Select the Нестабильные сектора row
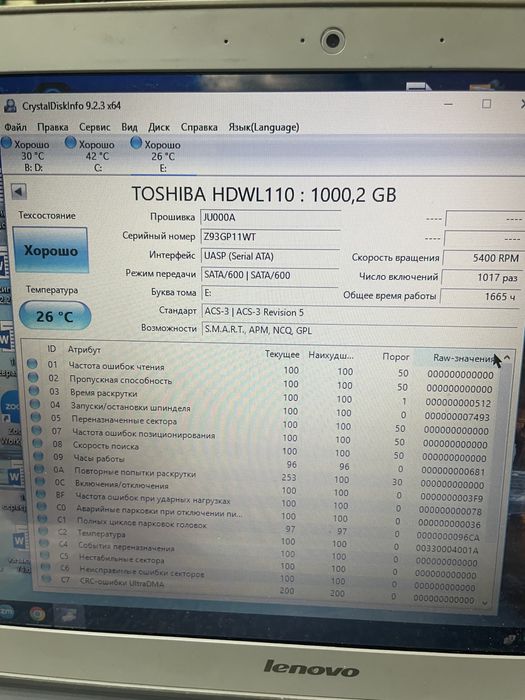 261,565
